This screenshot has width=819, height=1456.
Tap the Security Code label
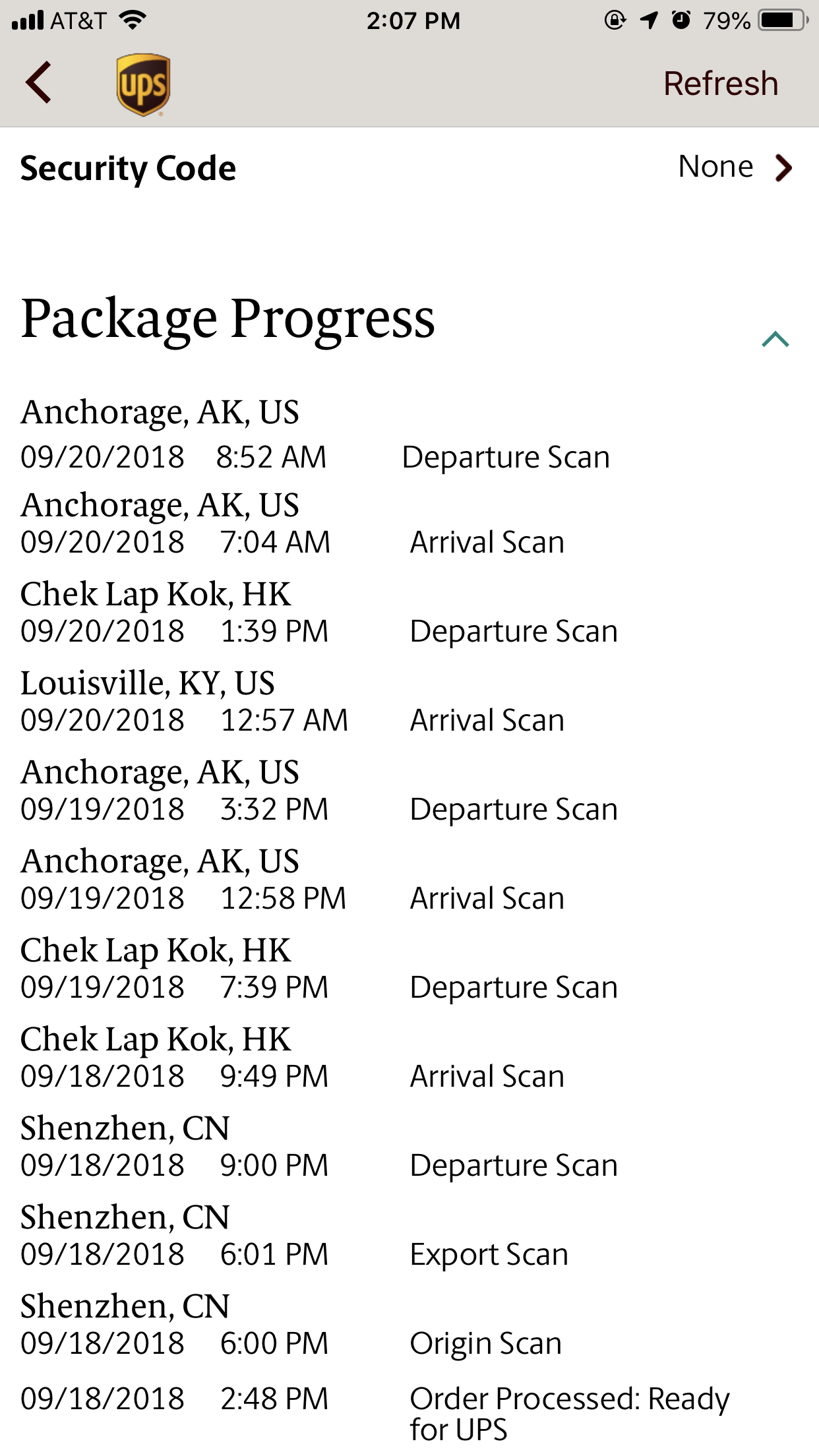click(x=128, y=169)
